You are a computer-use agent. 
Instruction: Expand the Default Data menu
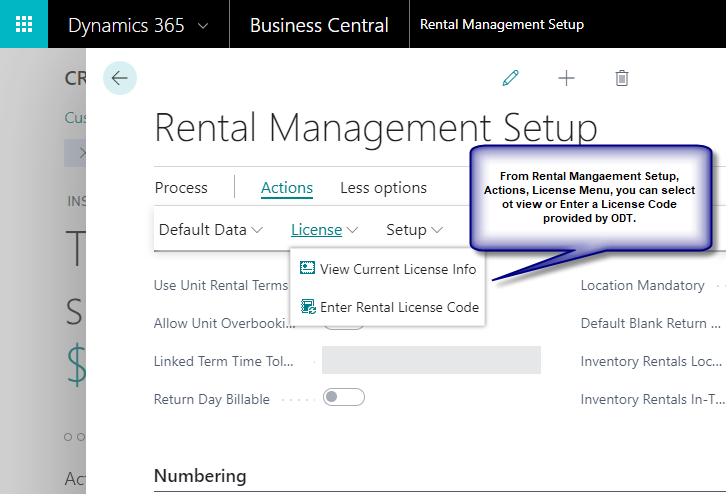(211, 230)
